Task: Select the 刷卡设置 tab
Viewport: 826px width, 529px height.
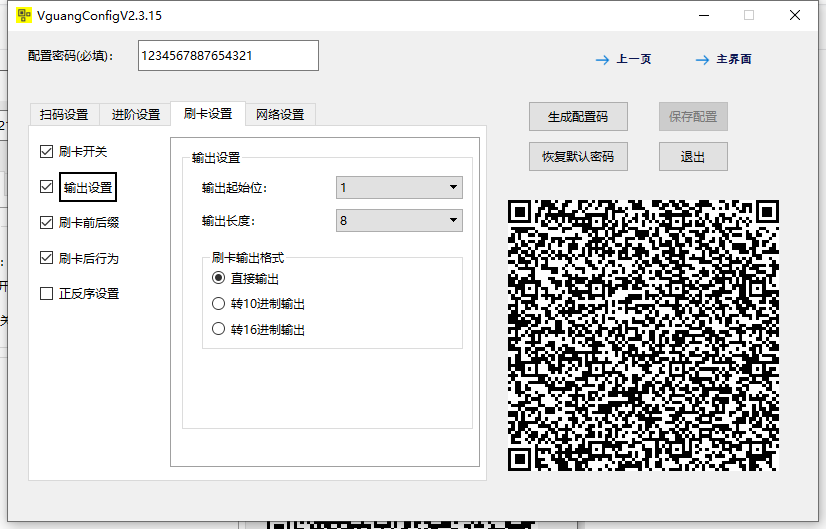Action: pyautogui.click(x=208, y=113)
